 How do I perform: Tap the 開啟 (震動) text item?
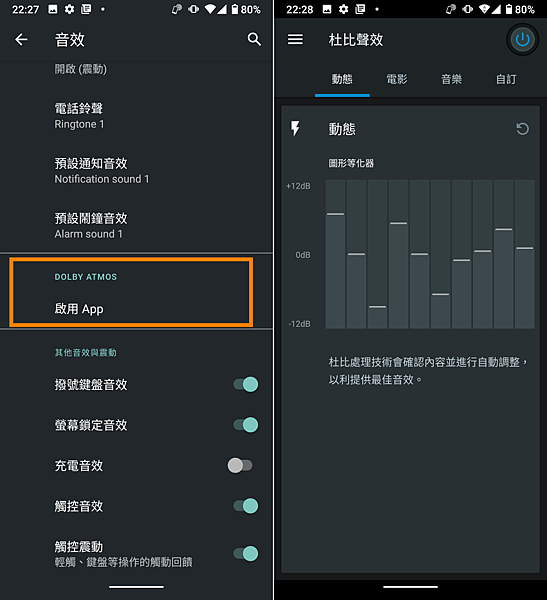(x=80, y=69)
